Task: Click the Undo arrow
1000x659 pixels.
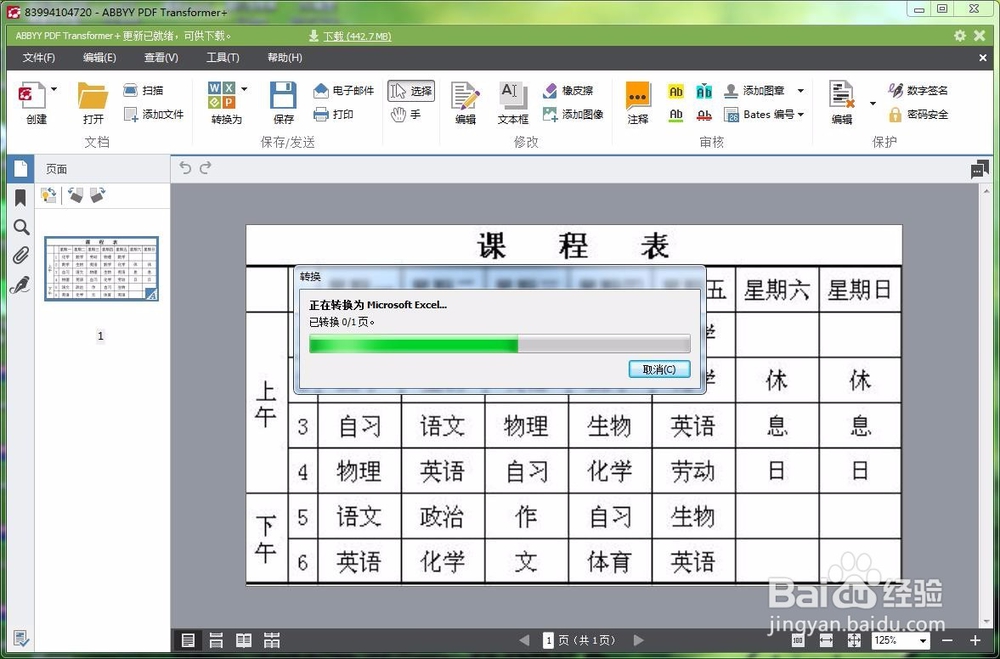Action: coord(185,168)
